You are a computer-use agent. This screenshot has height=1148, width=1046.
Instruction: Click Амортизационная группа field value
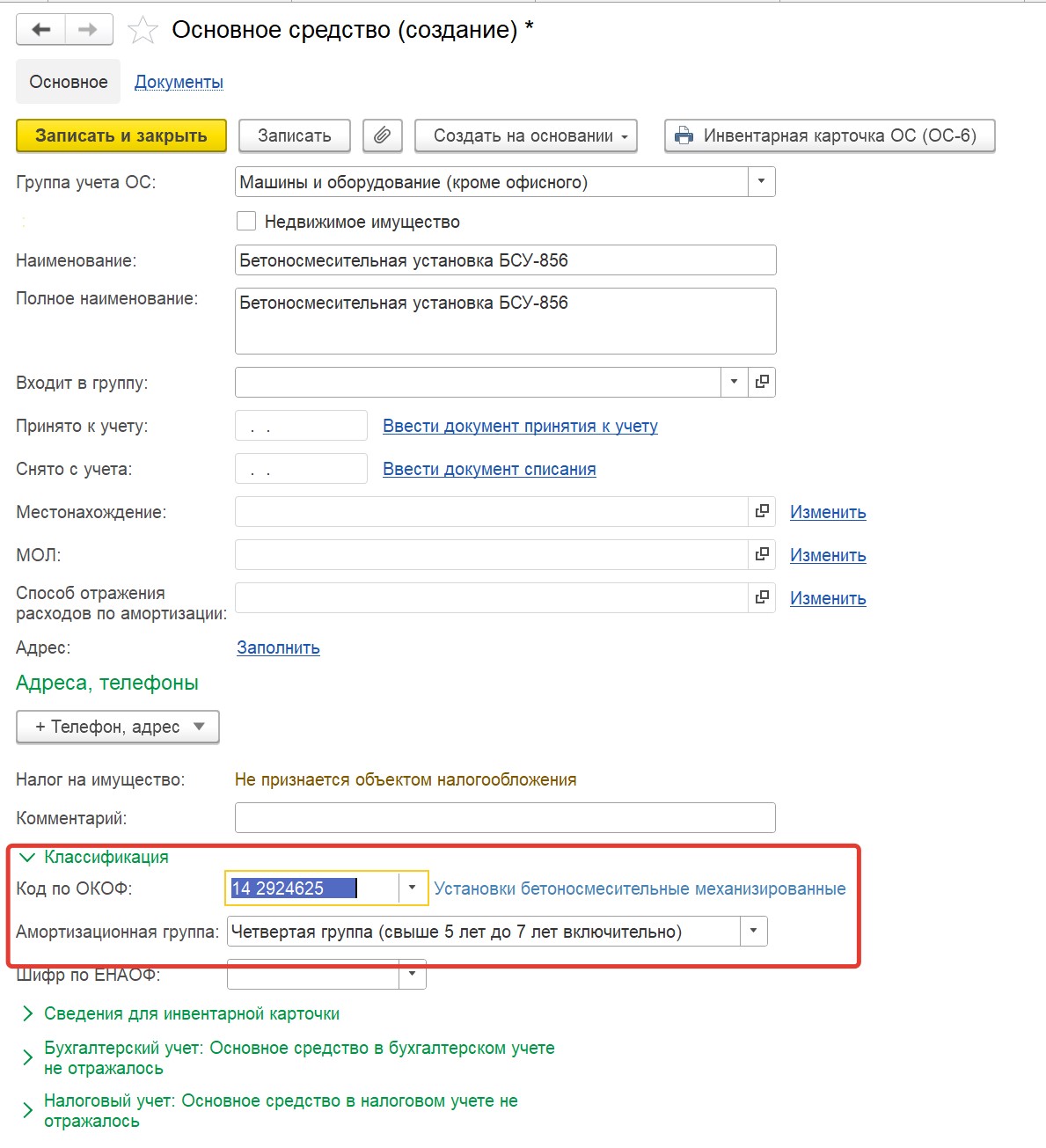click(x=483, y=931)
